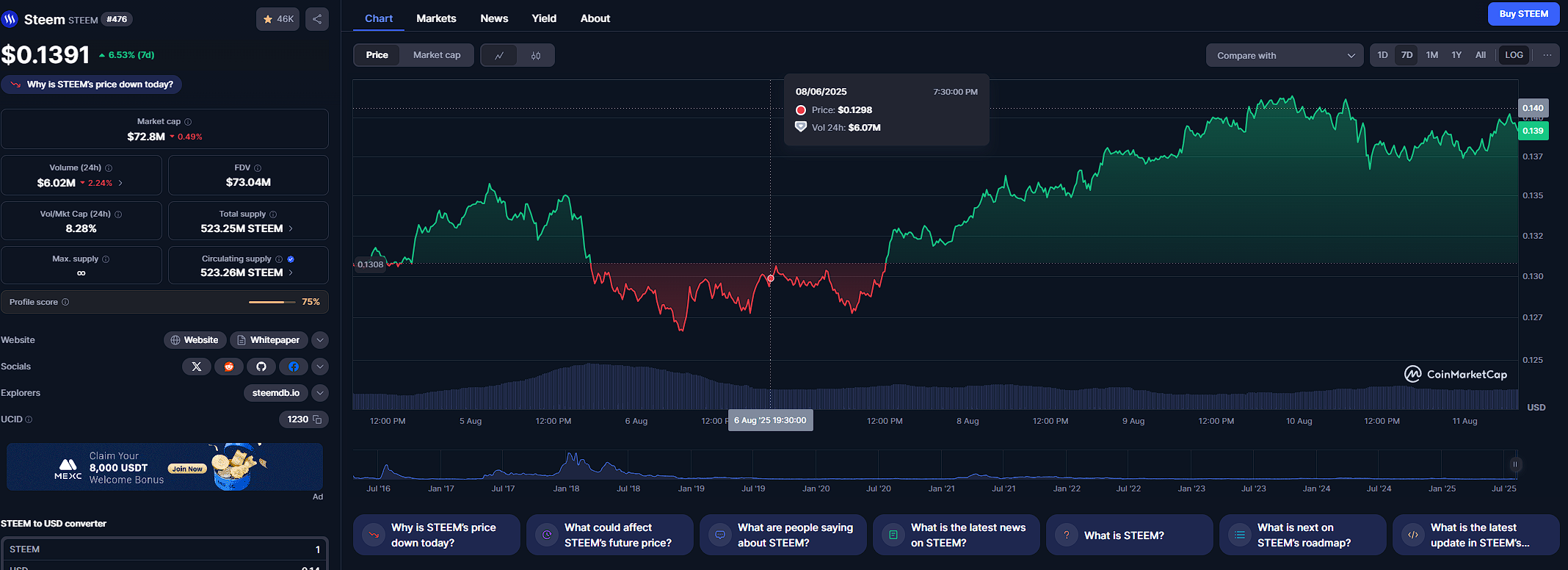Open Steem's X (Twitter) social link

coord(197,367)
